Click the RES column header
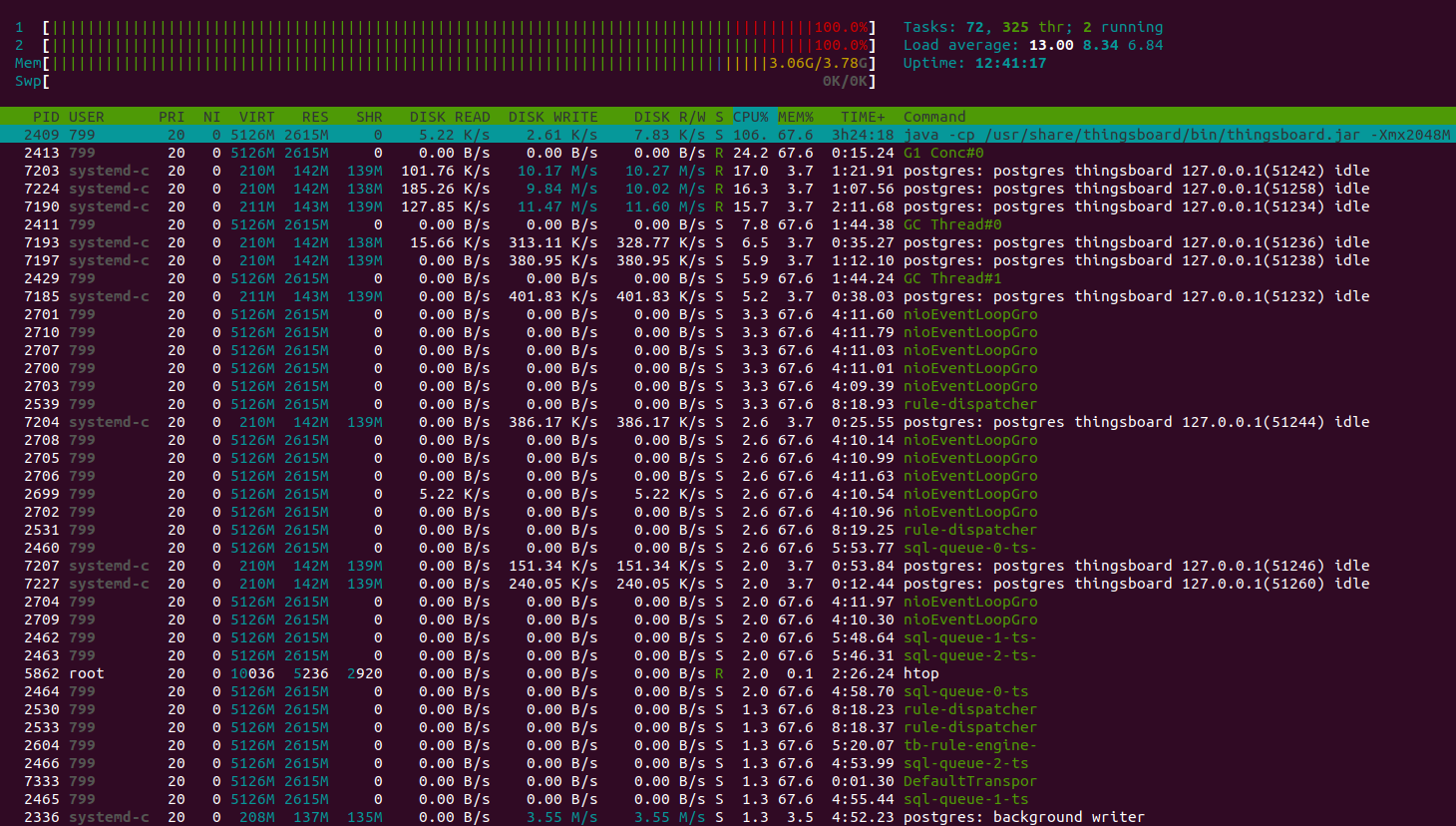Viewport: 1456px width, 826px height. (x=315, y=117)
